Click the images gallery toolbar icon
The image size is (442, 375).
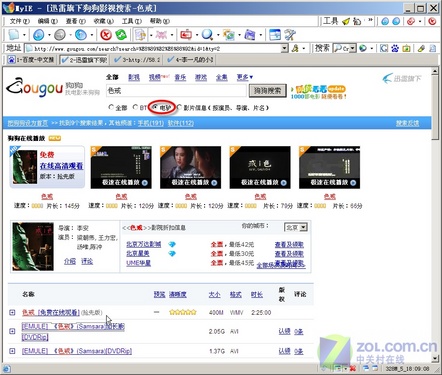(229, 34)
